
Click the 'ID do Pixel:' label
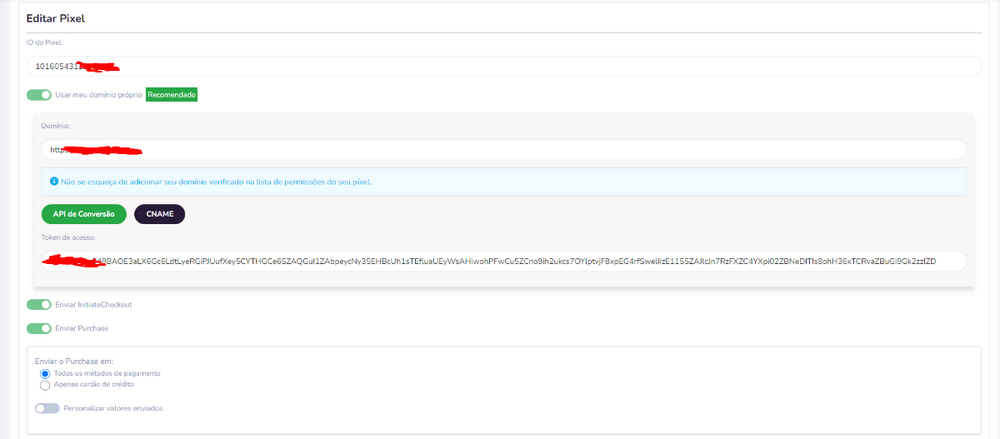tap(45, 42)
